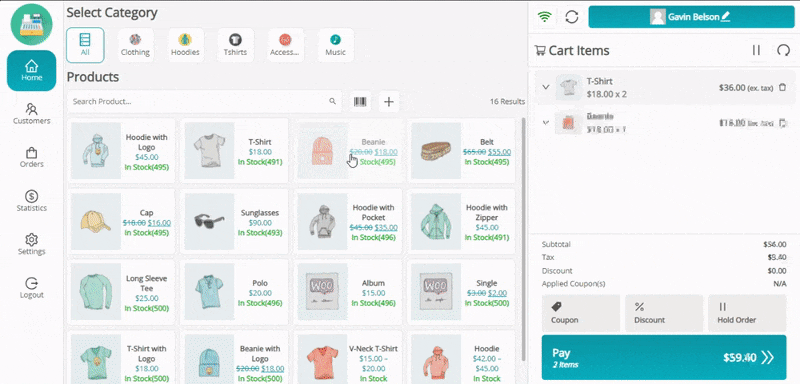Focus the Search Product field
Viewport: 800px width, 384px height.
click(x=204, y=101)
